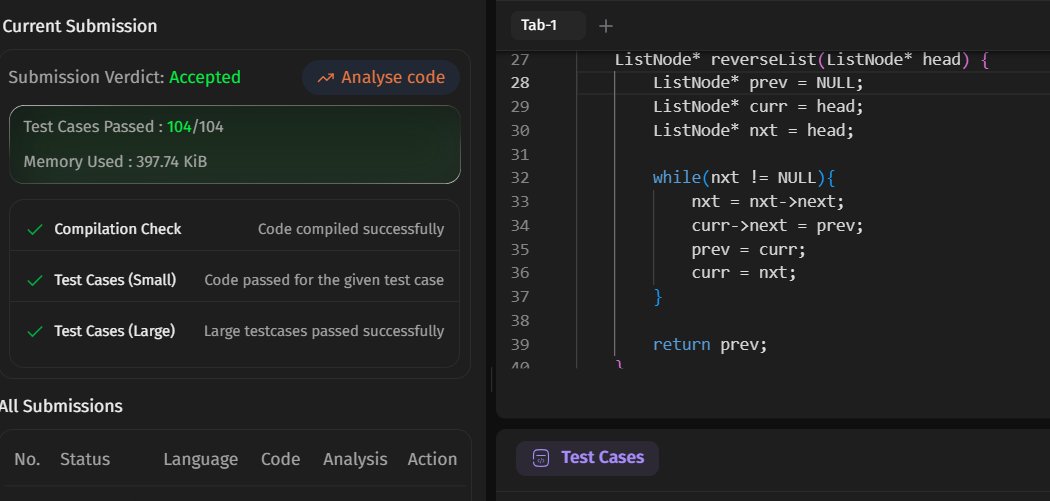Click the Accepted verdict text

pos(205,78)
